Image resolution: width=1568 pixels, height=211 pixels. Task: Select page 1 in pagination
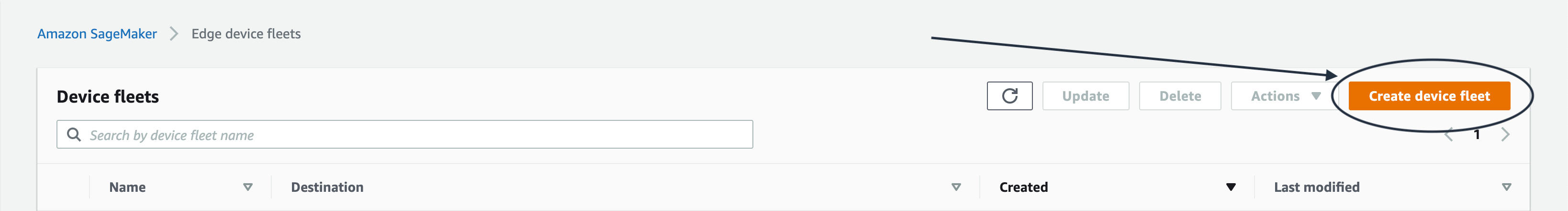pyautogui.click(x=1477, y=135)
